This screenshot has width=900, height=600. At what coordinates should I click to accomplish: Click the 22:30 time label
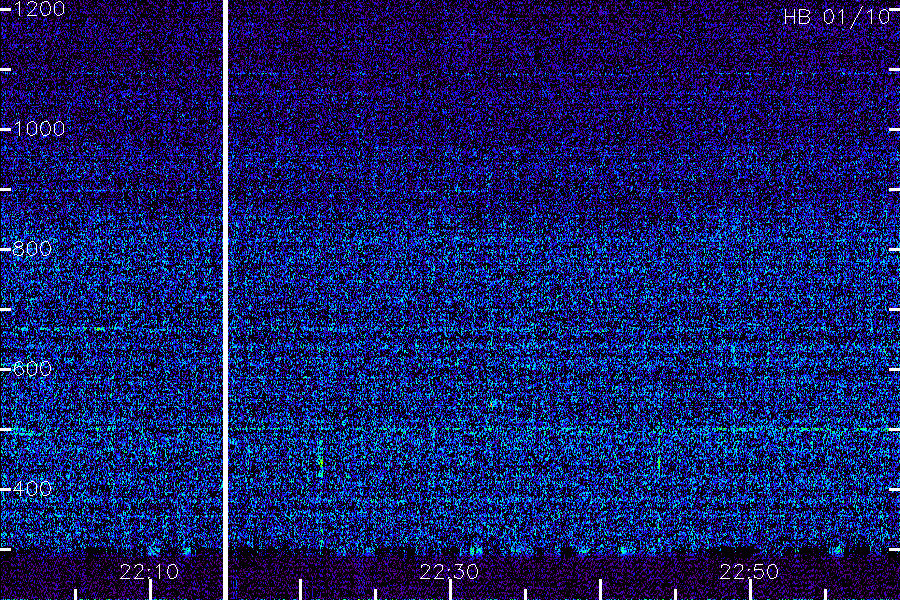pos(449,572)
